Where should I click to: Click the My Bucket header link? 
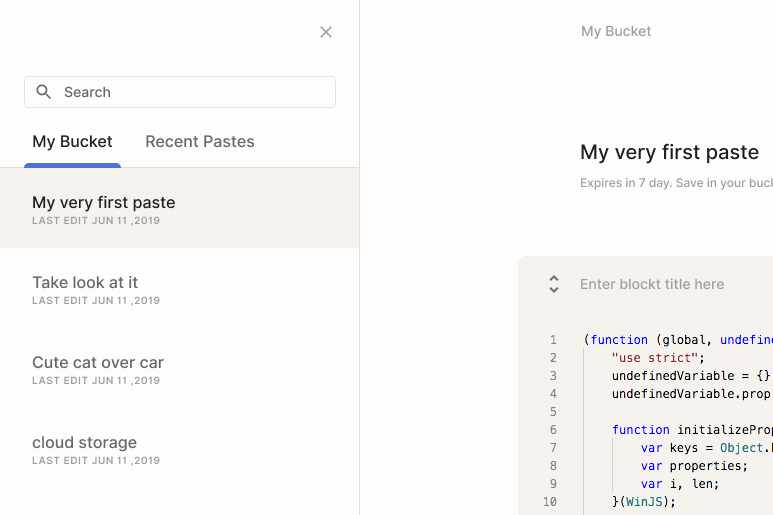[x=616, y=31]
